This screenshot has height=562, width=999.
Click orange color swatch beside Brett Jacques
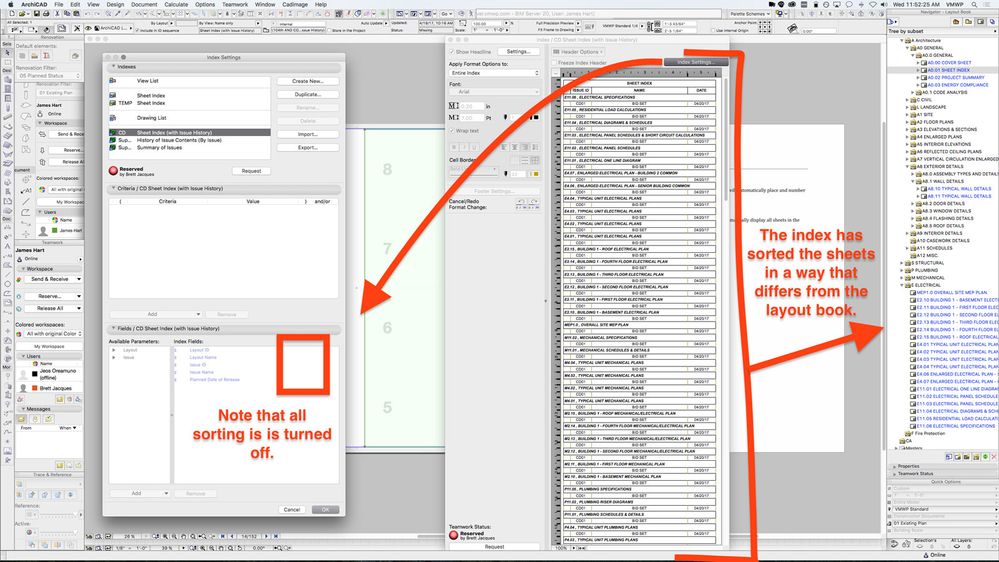[x=34, y=388]
